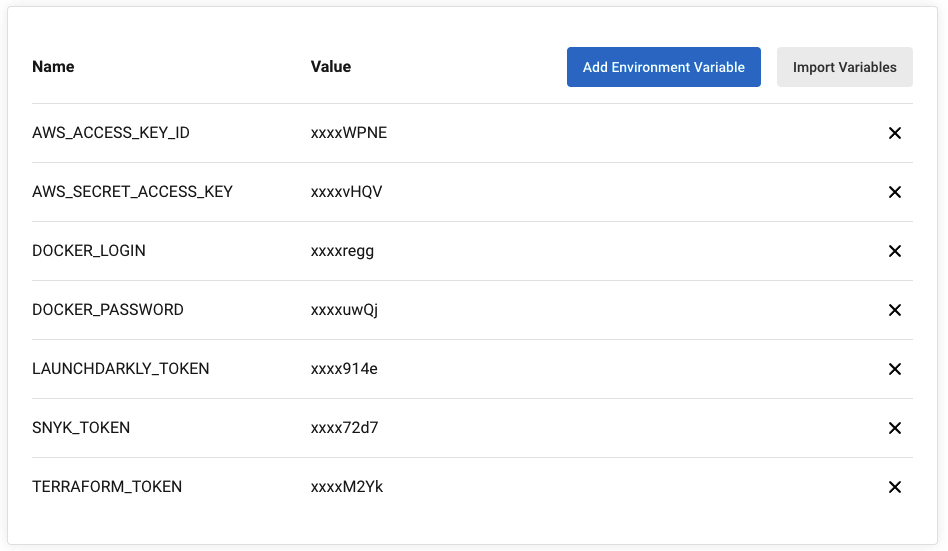Click the Value column header
The height and width of the screenshot is (551, 948).
pos(331,67)
